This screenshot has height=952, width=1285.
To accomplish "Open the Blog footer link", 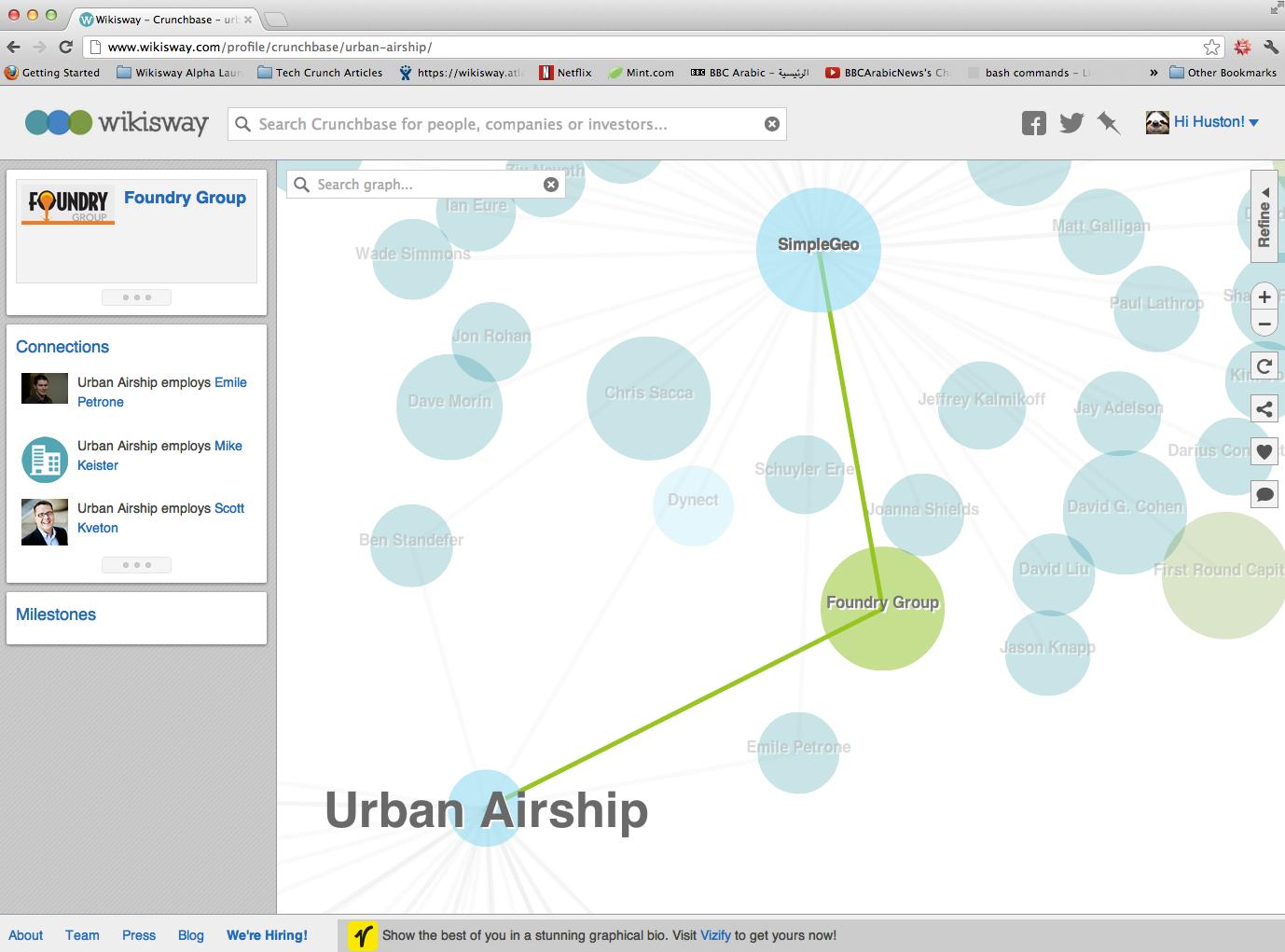I will click(x=191, y=935).
